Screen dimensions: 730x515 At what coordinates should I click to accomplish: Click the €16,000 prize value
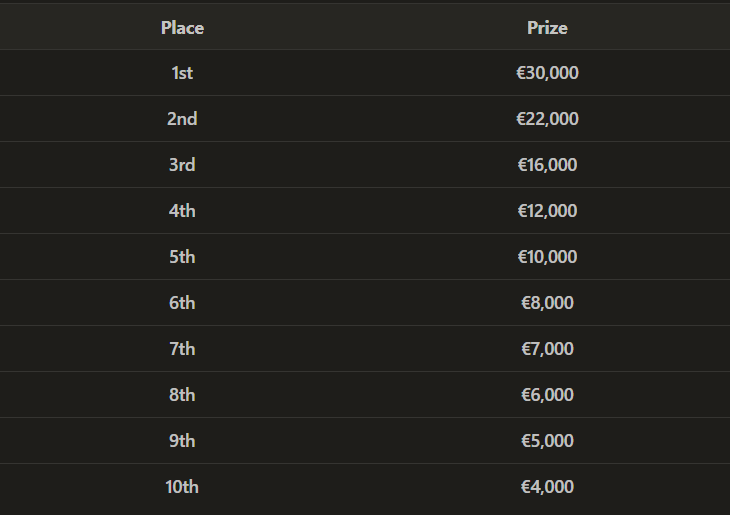pos(547,165)
